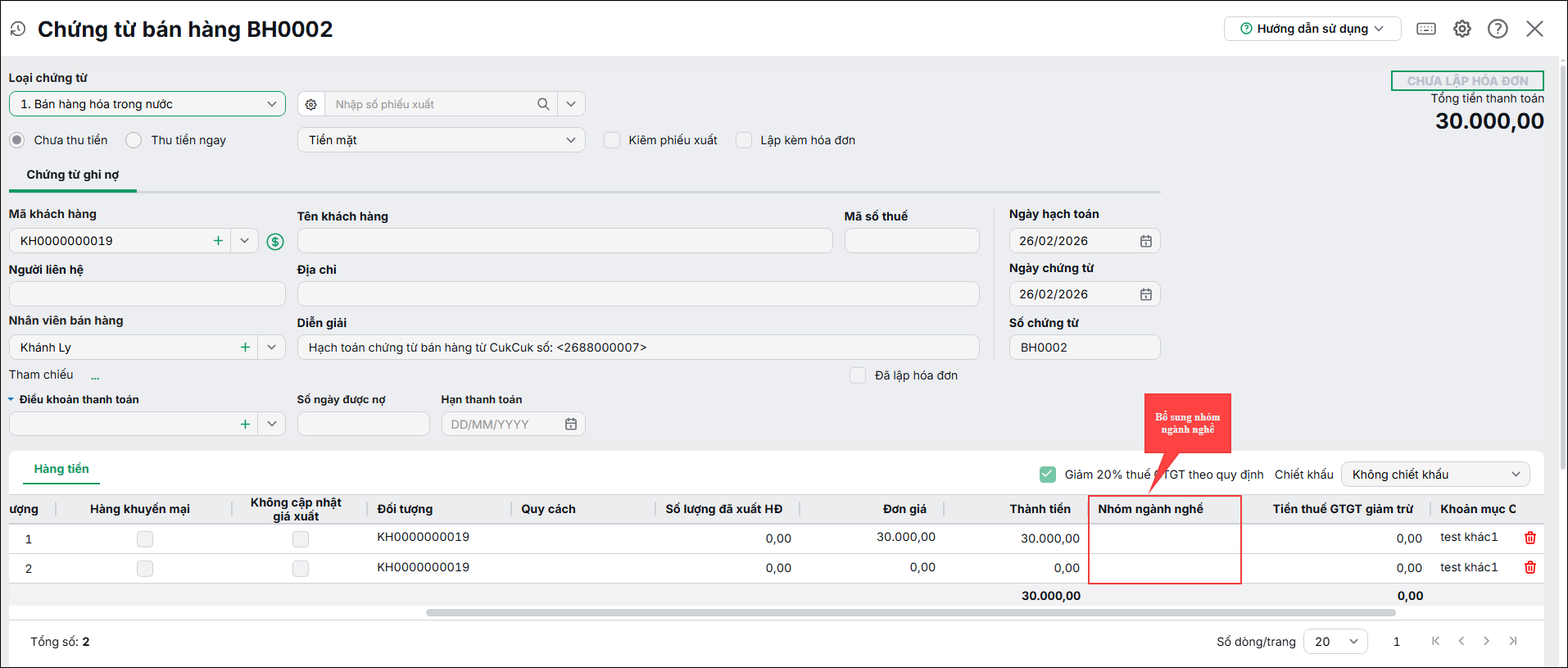The image size is (1568, 668).
Task: Click in the Tên khách hàng field
Action: tap(564, 241)
